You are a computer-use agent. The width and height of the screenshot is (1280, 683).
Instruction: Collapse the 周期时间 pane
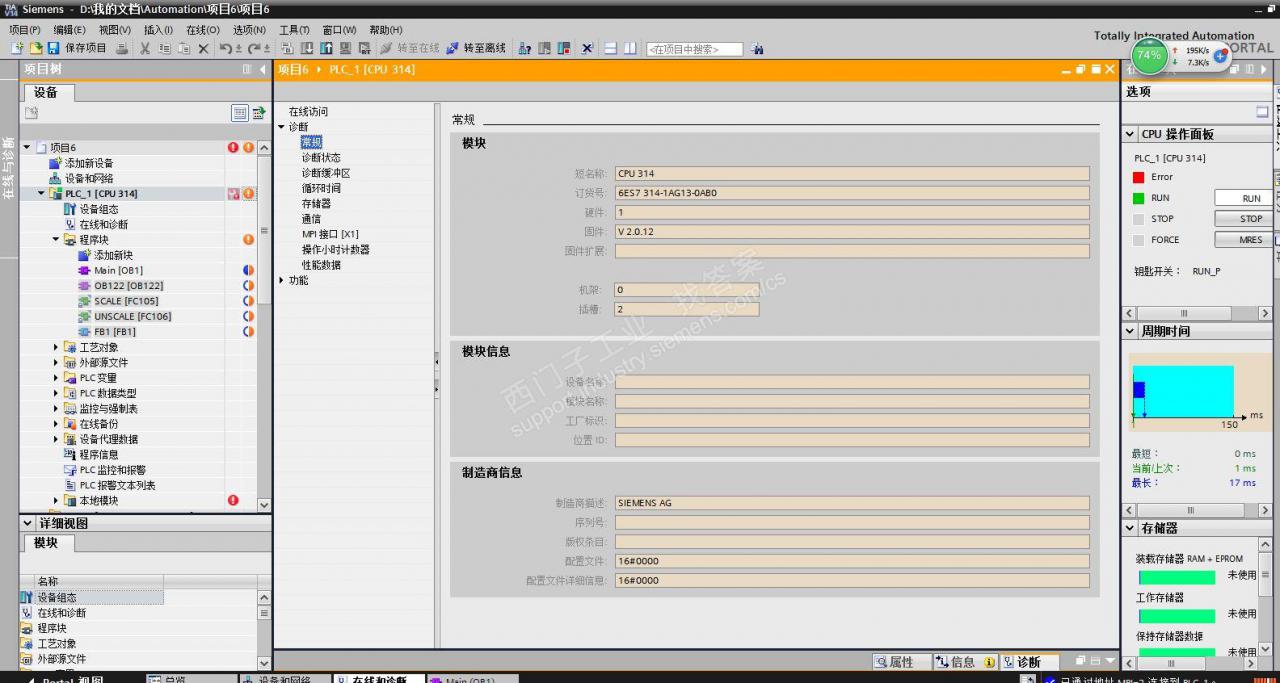coord(1131,331)
